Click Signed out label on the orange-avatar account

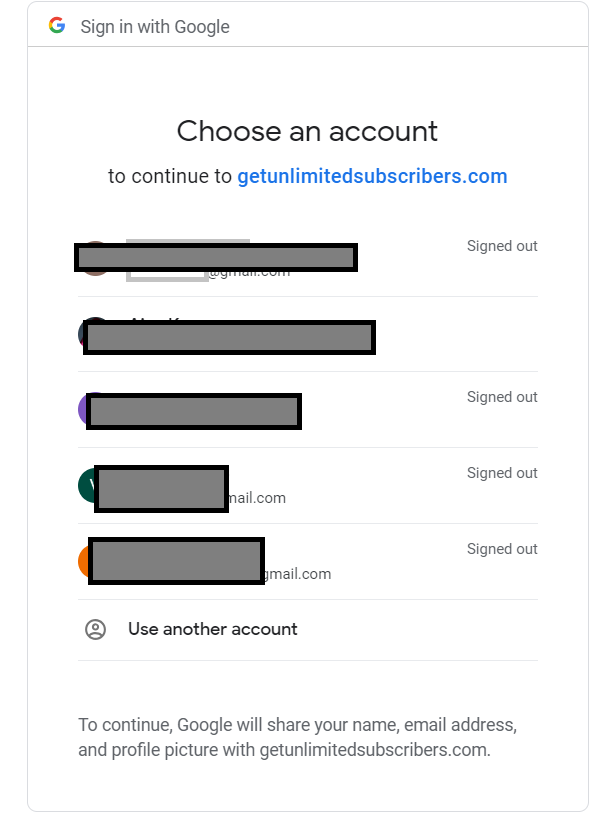pyautogui.click(x=502, y=549)
